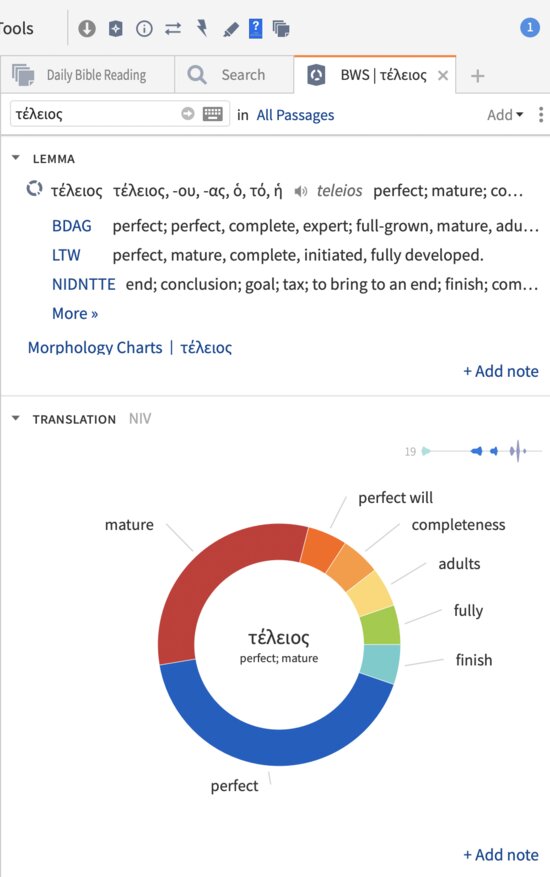The width and height of the screenshot is (550, 877).
Task: Play audio pronunciation of teleios
Action: (x=300, y=191)
